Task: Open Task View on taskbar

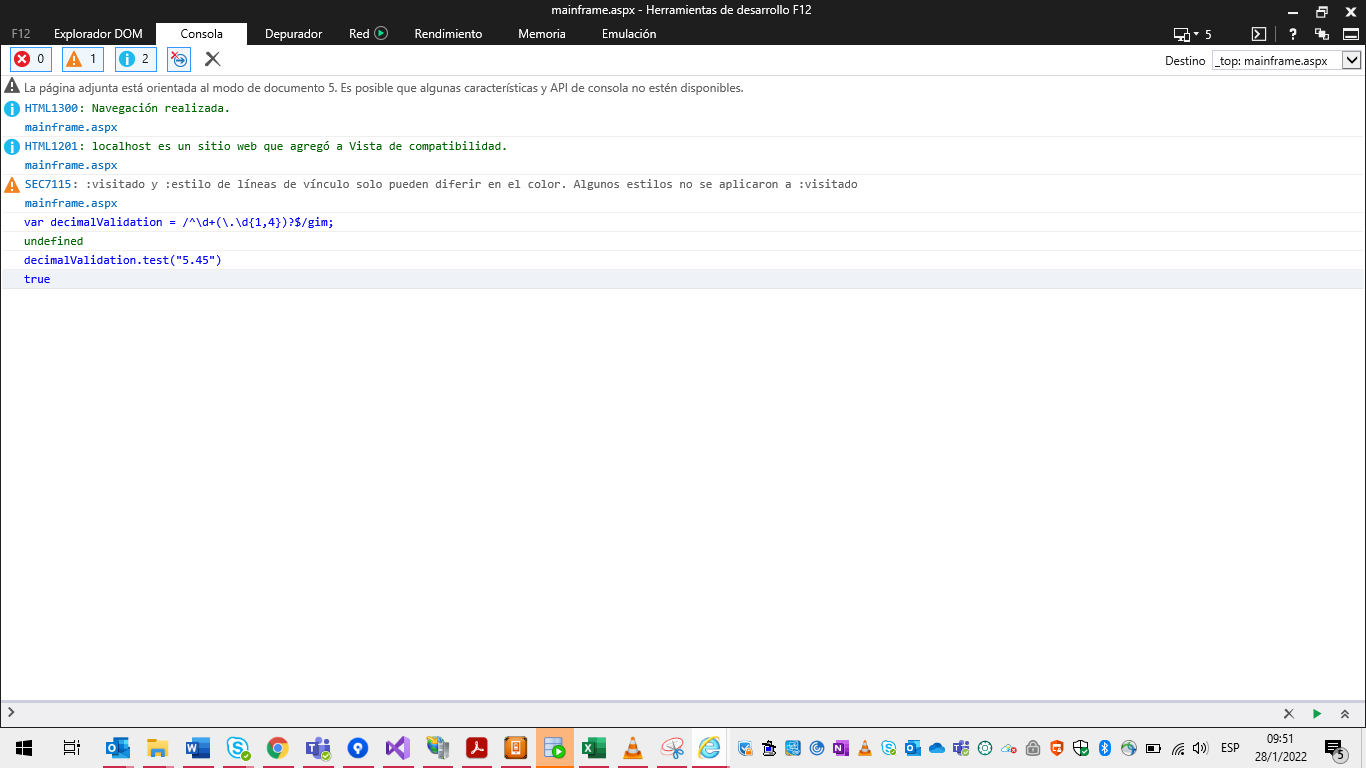Action: coord(71,748)
